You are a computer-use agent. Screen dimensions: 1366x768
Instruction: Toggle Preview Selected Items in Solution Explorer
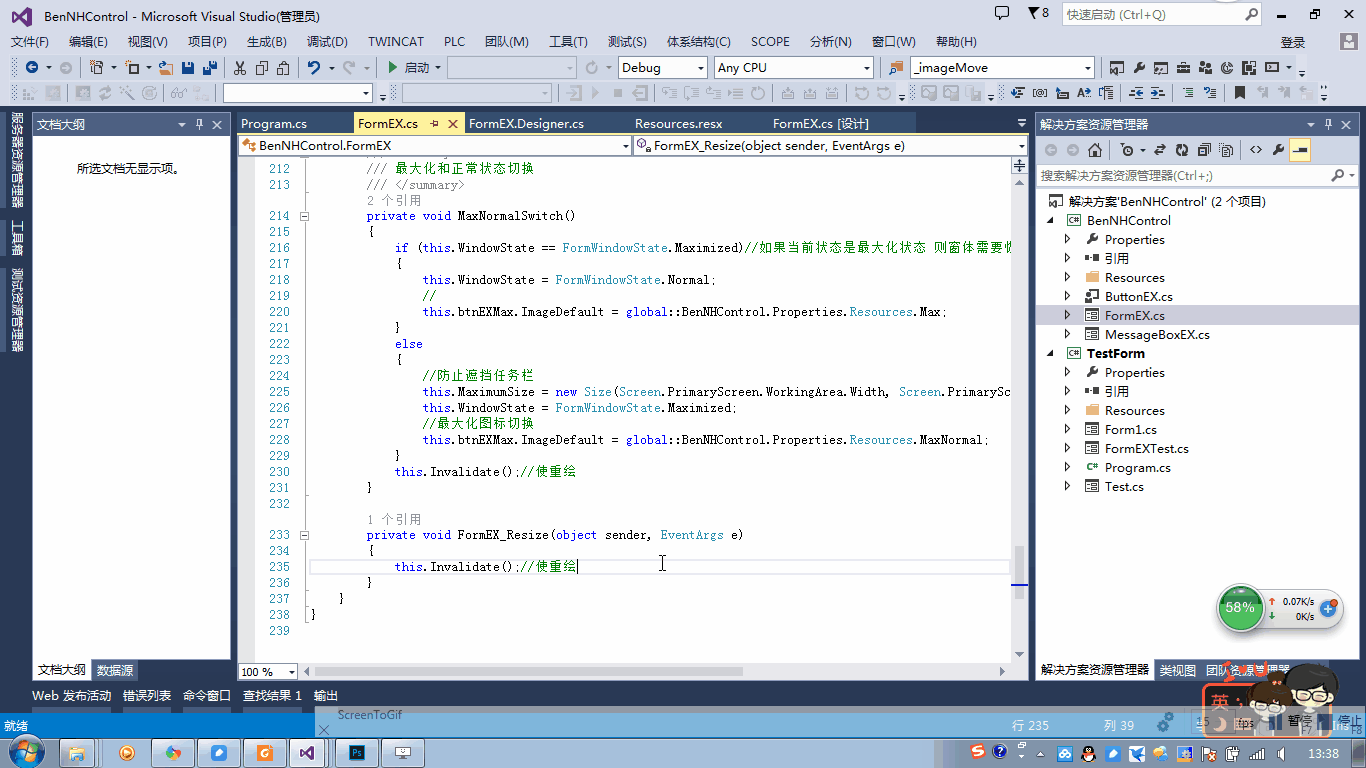pyautogui.click(x=1300, y=150)
